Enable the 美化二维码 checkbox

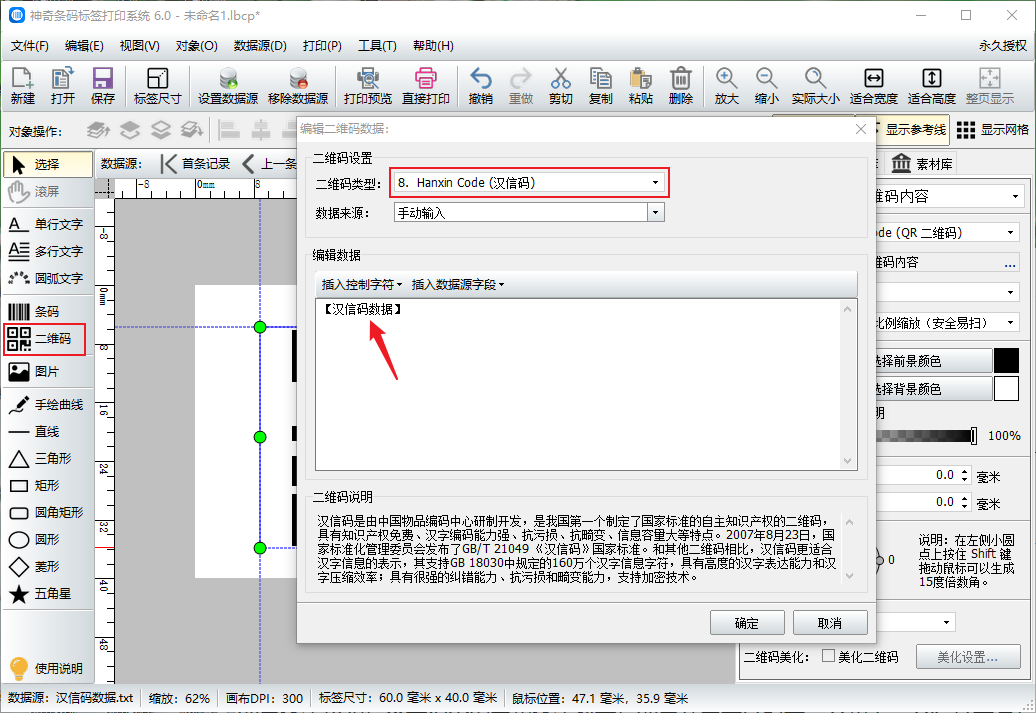point(828,657)
